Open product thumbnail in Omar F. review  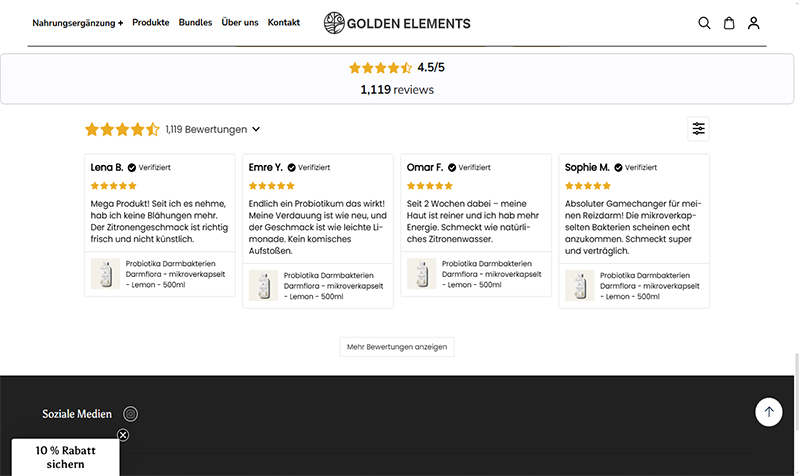[x=421, y=274]
